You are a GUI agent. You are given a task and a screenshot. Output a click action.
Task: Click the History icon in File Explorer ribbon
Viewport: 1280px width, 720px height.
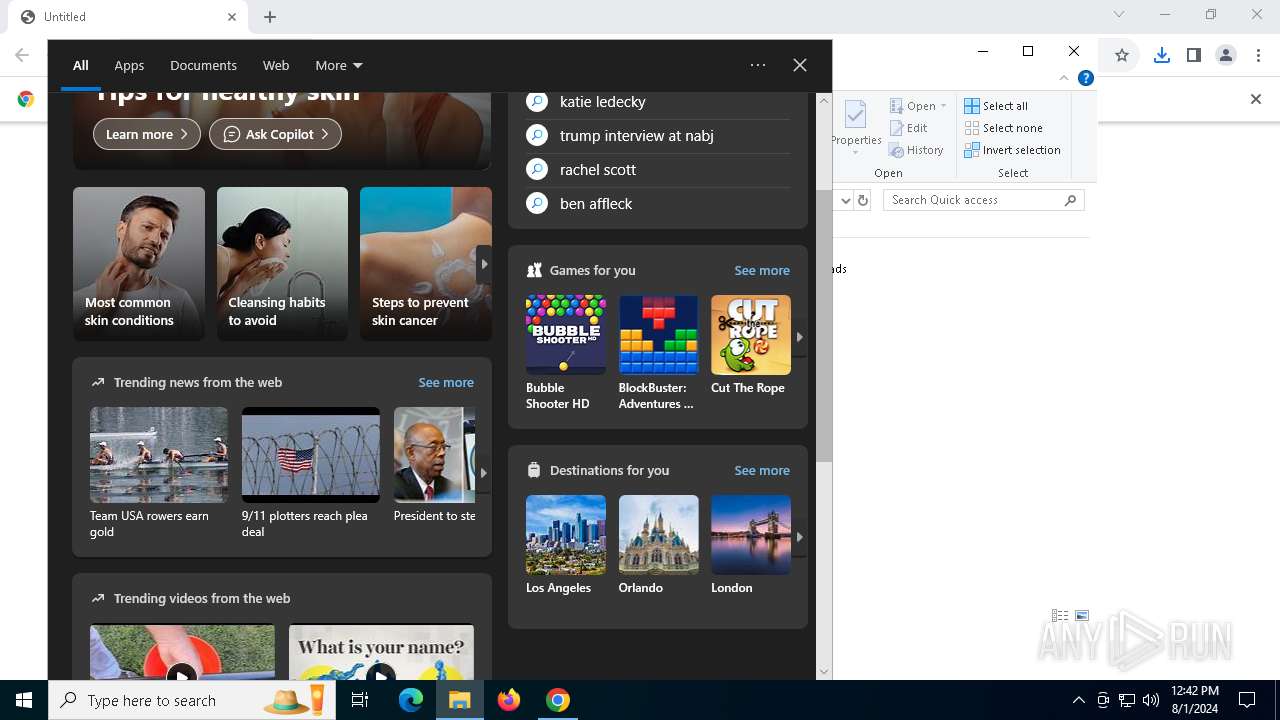[x=896, y=150]
